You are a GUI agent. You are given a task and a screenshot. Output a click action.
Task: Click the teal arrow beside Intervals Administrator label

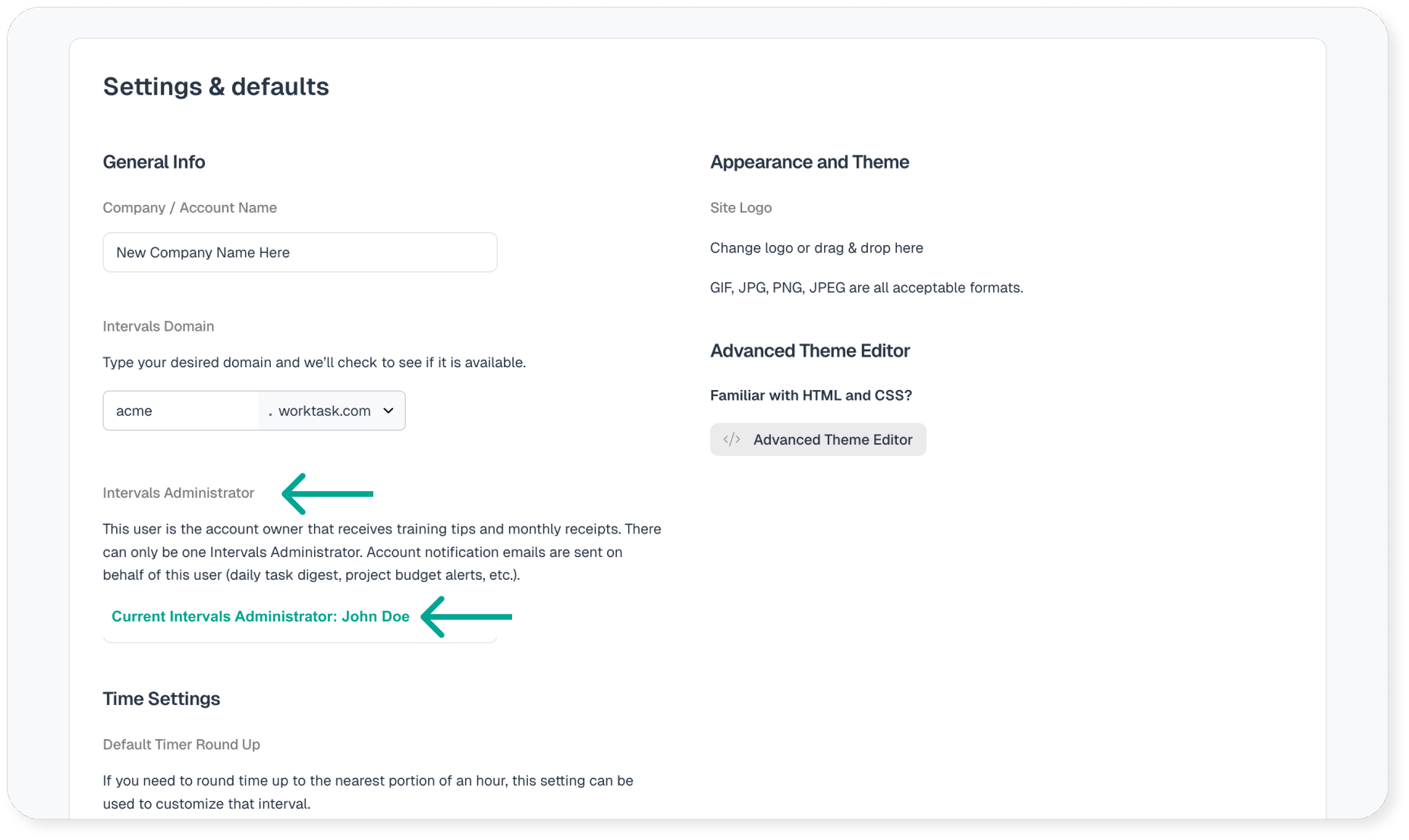327,493
